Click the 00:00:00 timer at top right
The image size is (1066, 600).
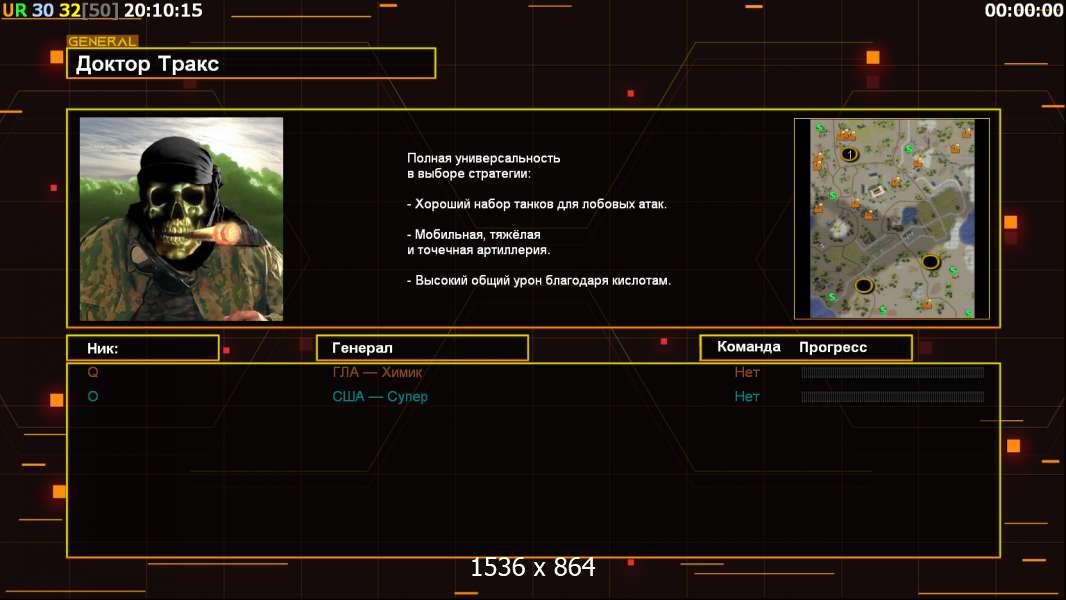(x=1024, y=10)
